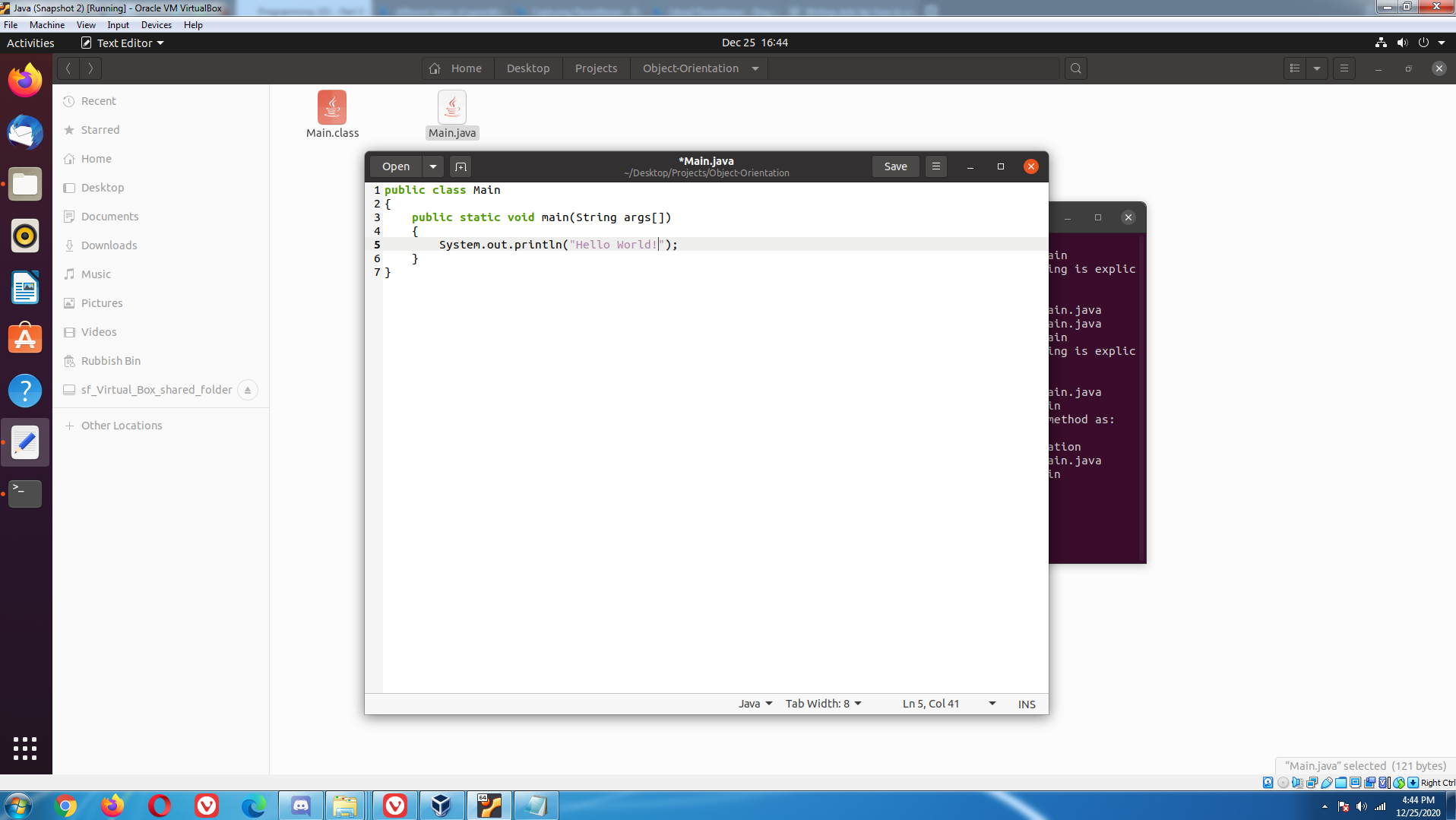Expand the Object-Orientation path dropdown
The height and width of the screenshot is (820, 1456).
pyautogui.click(x=755, y=68)
